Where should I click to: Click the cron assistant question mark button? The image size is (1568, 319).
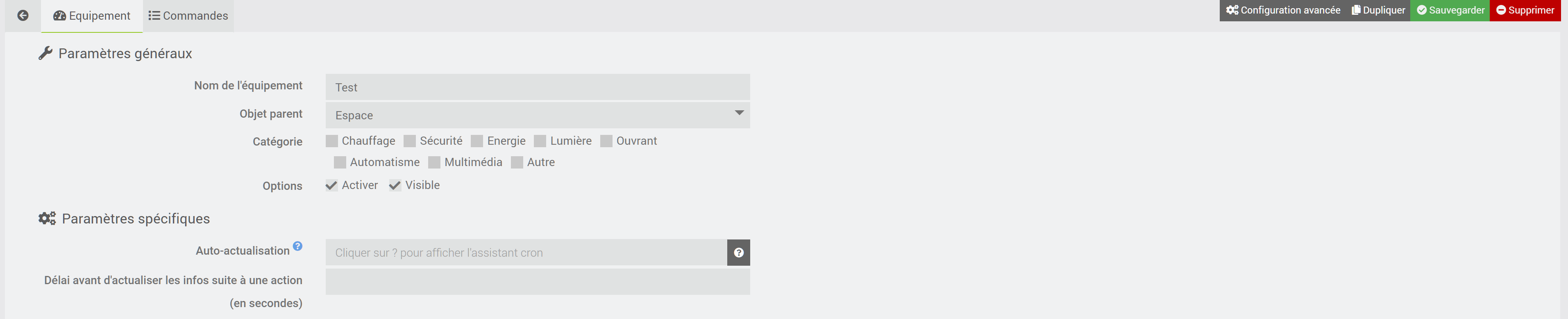click(738, 253)
